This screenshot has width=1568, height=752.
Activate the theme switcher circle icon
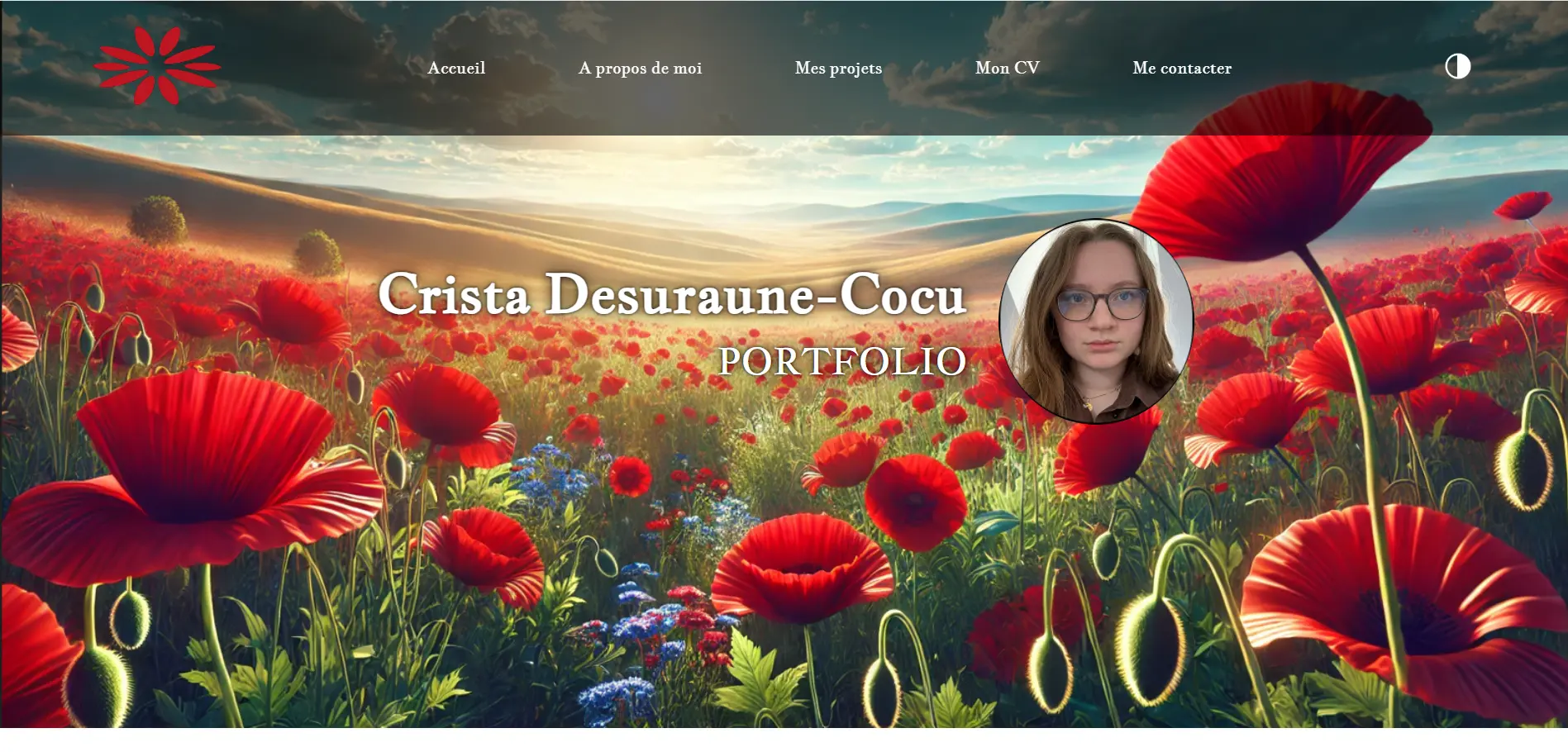click(1458, 66)
